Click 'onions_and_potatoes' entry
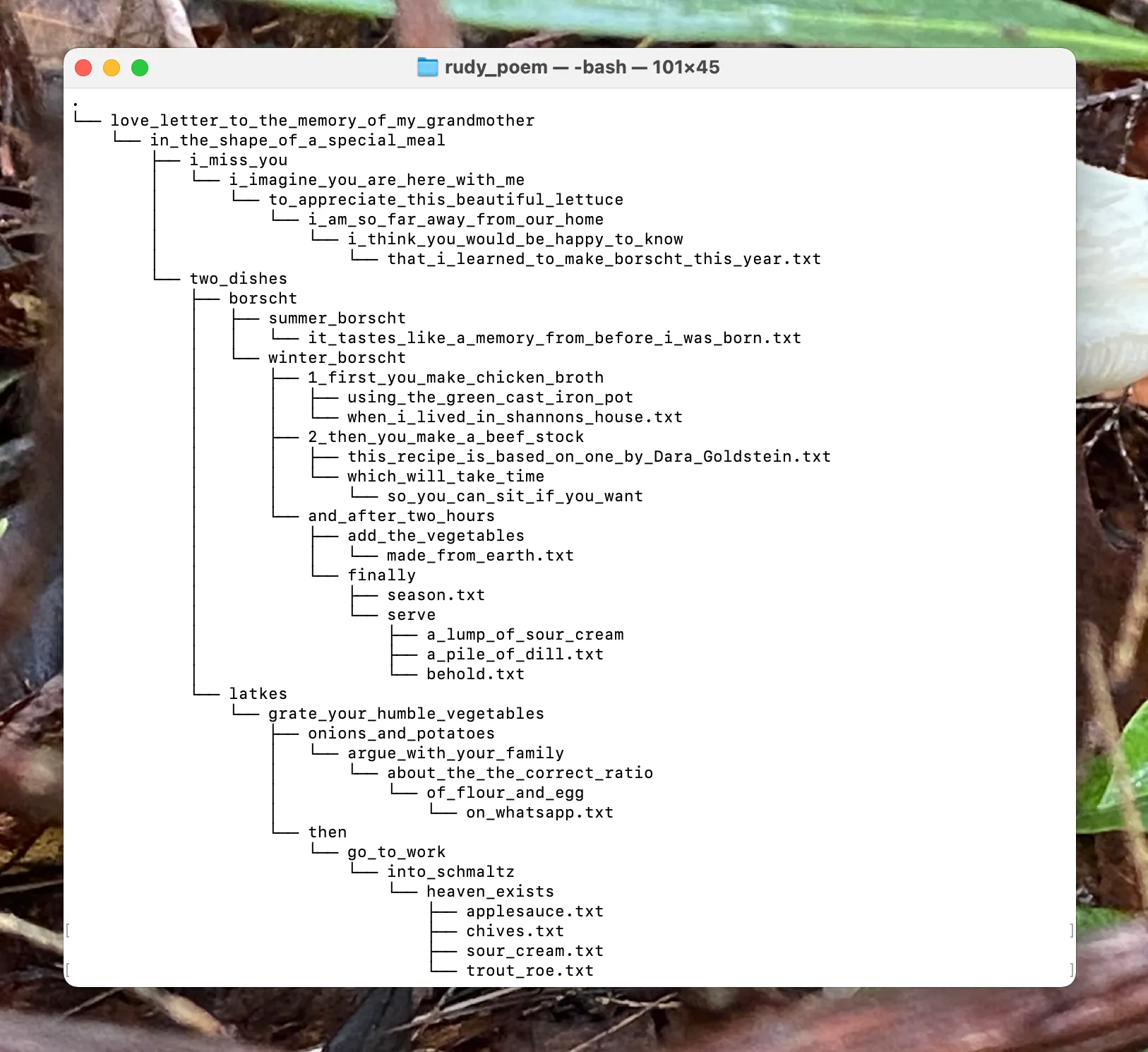 (401, 734)
